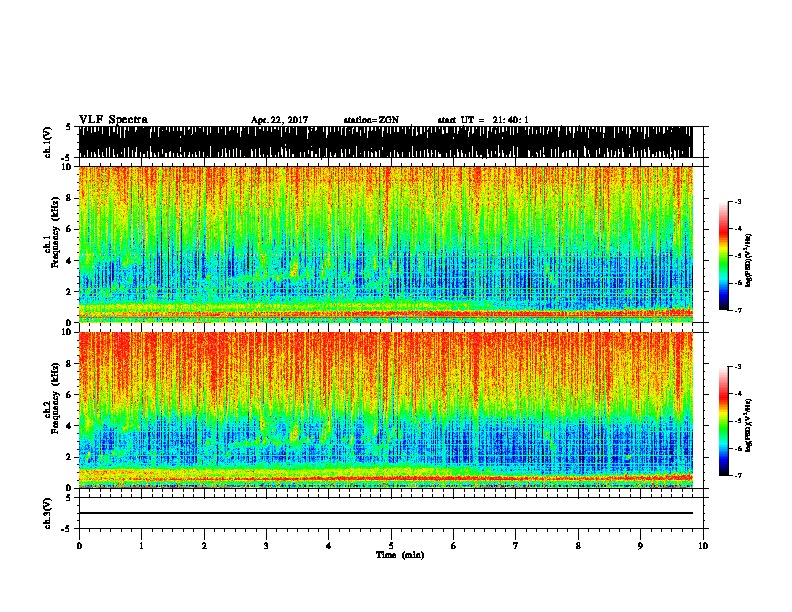This screenshot has width=792, height=612.
Task: Click the "-5" tick on ch.1(V) axis
Action: coord(66,158)
